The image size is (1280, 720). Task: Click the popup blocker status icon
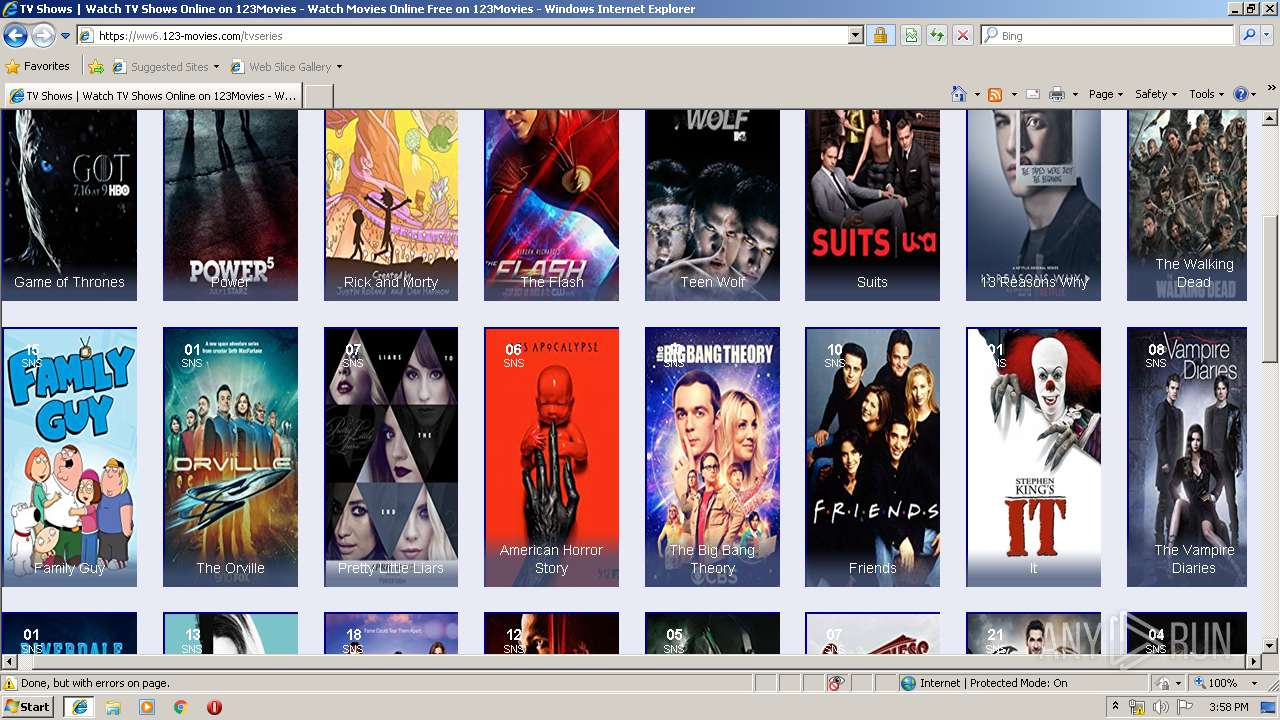pyautogui.click(x=836, y=683)
